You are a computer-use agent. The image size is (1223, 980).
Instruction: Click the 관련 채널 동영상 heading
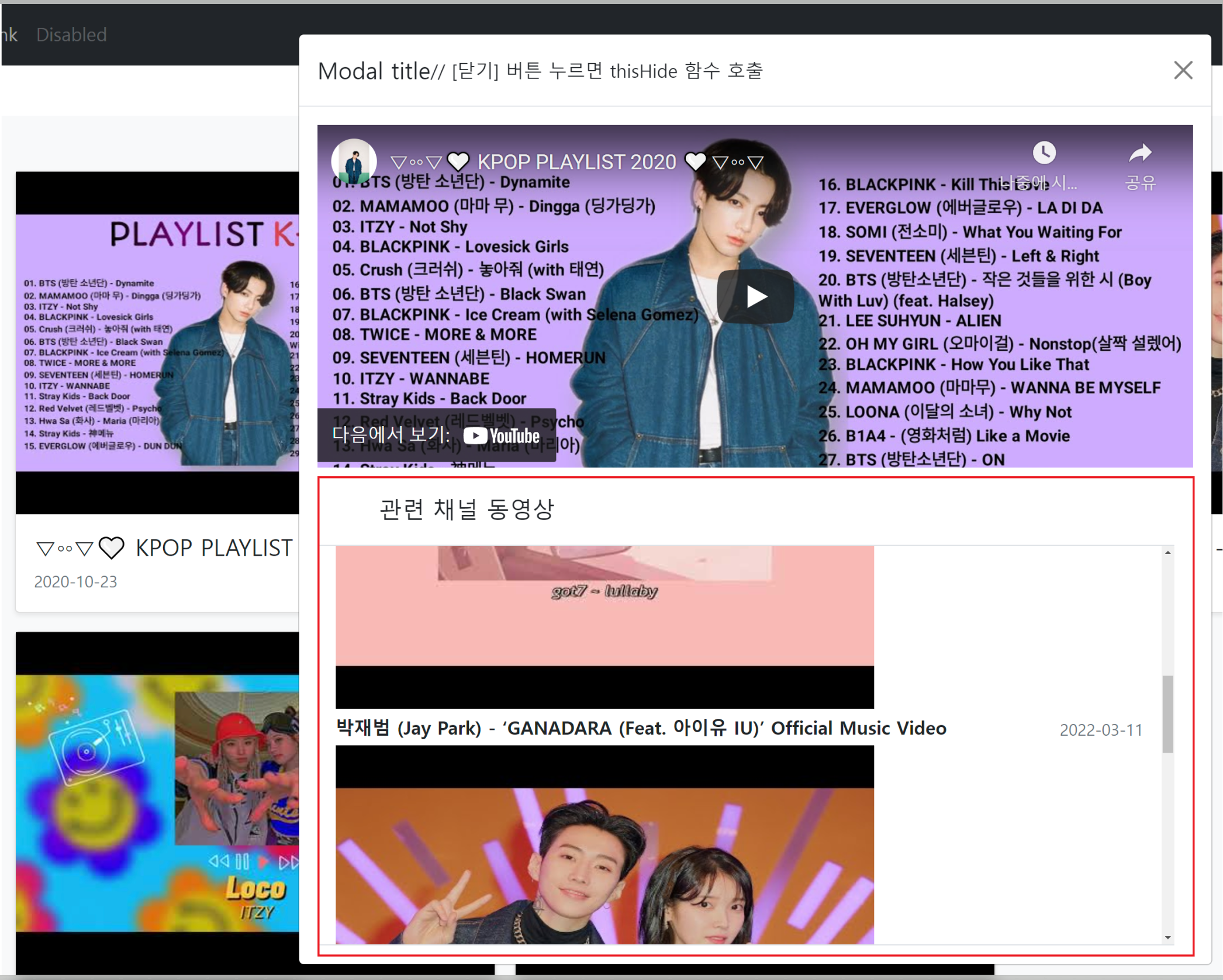[467, 509]
